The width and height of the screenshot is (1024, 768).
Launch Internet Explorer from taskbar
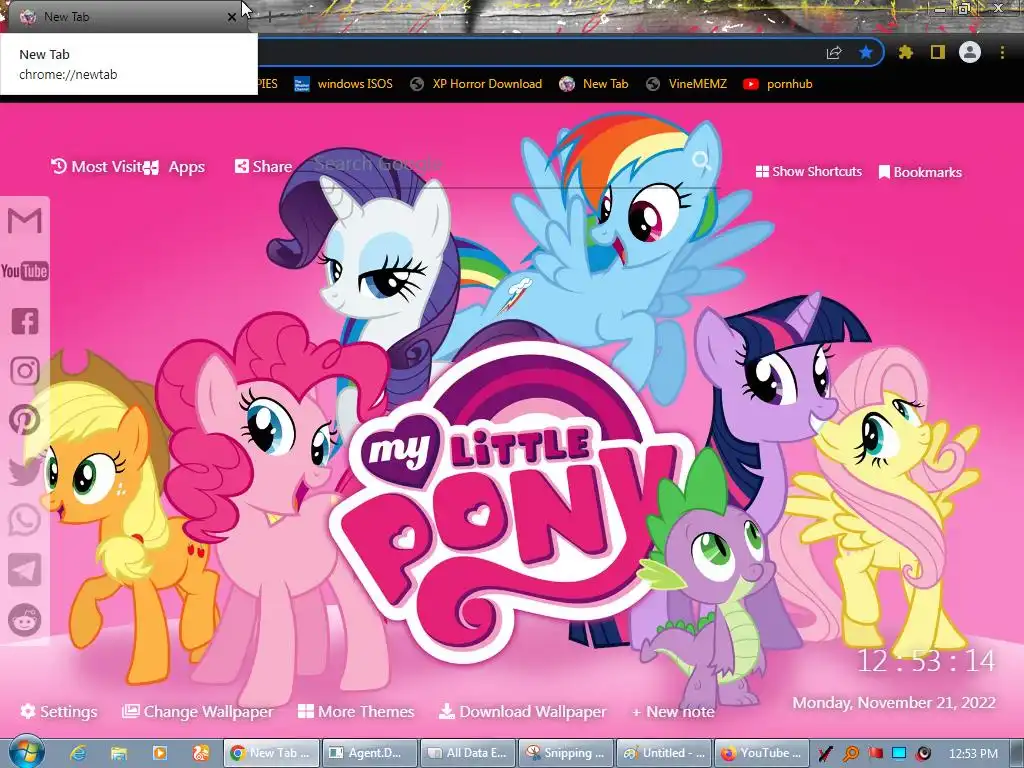78,753
